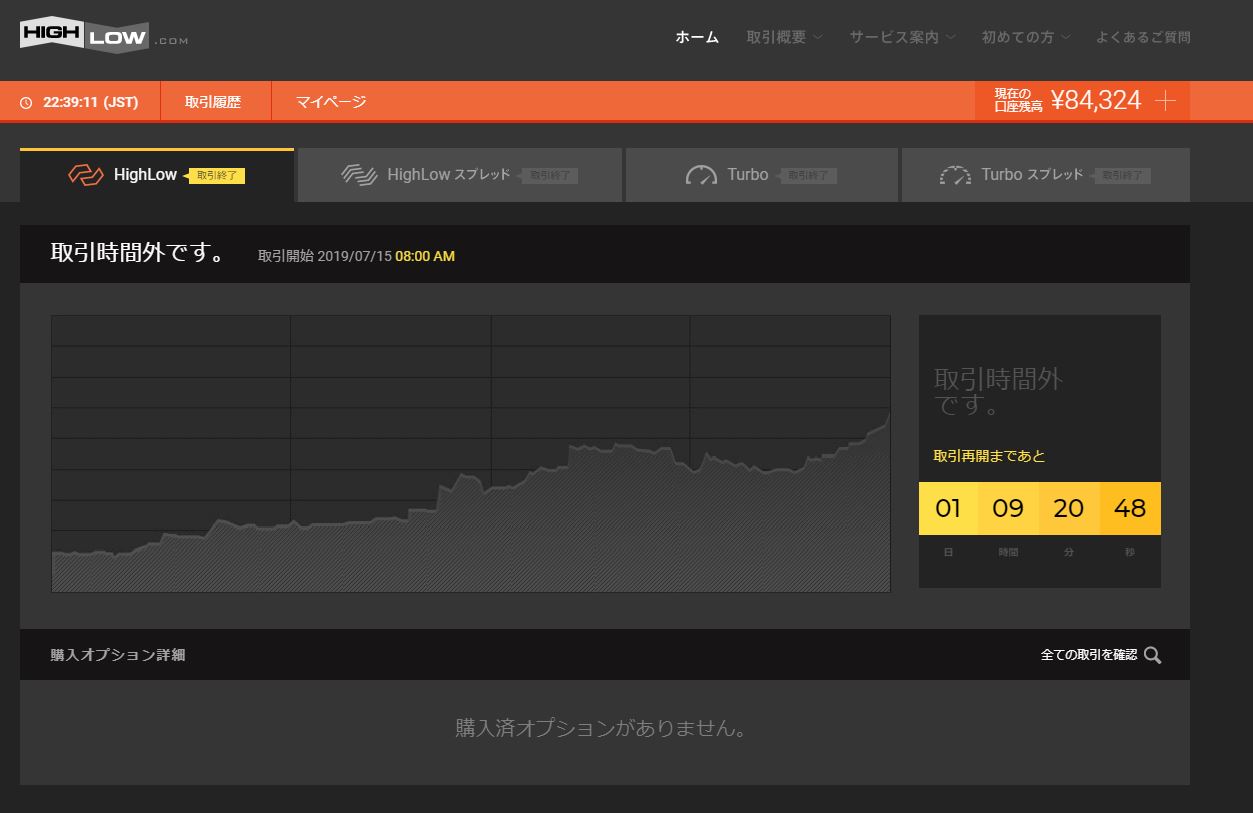Open 取引履歴 in the orange bar
Image resolution: width=1253 pixels, height=813 pixels.
point(213,102)
